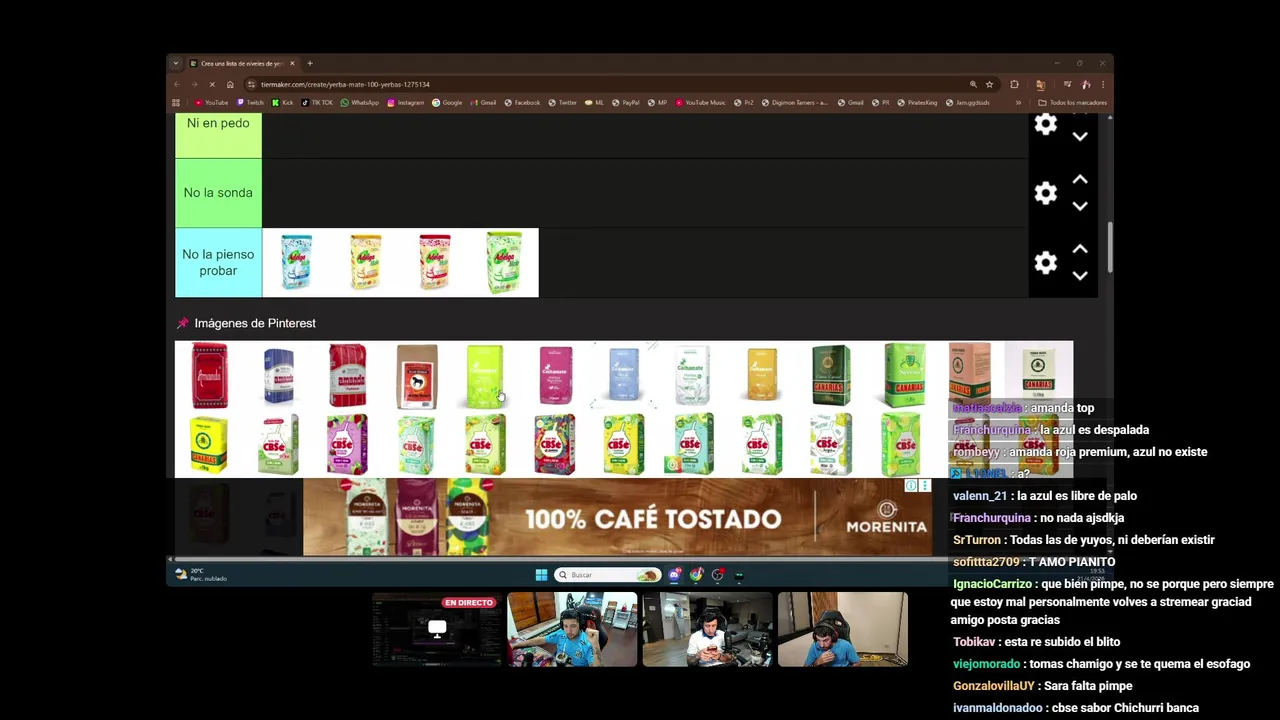Select the 'EN DIRECTO' stream thumbnail

[437, 629]
